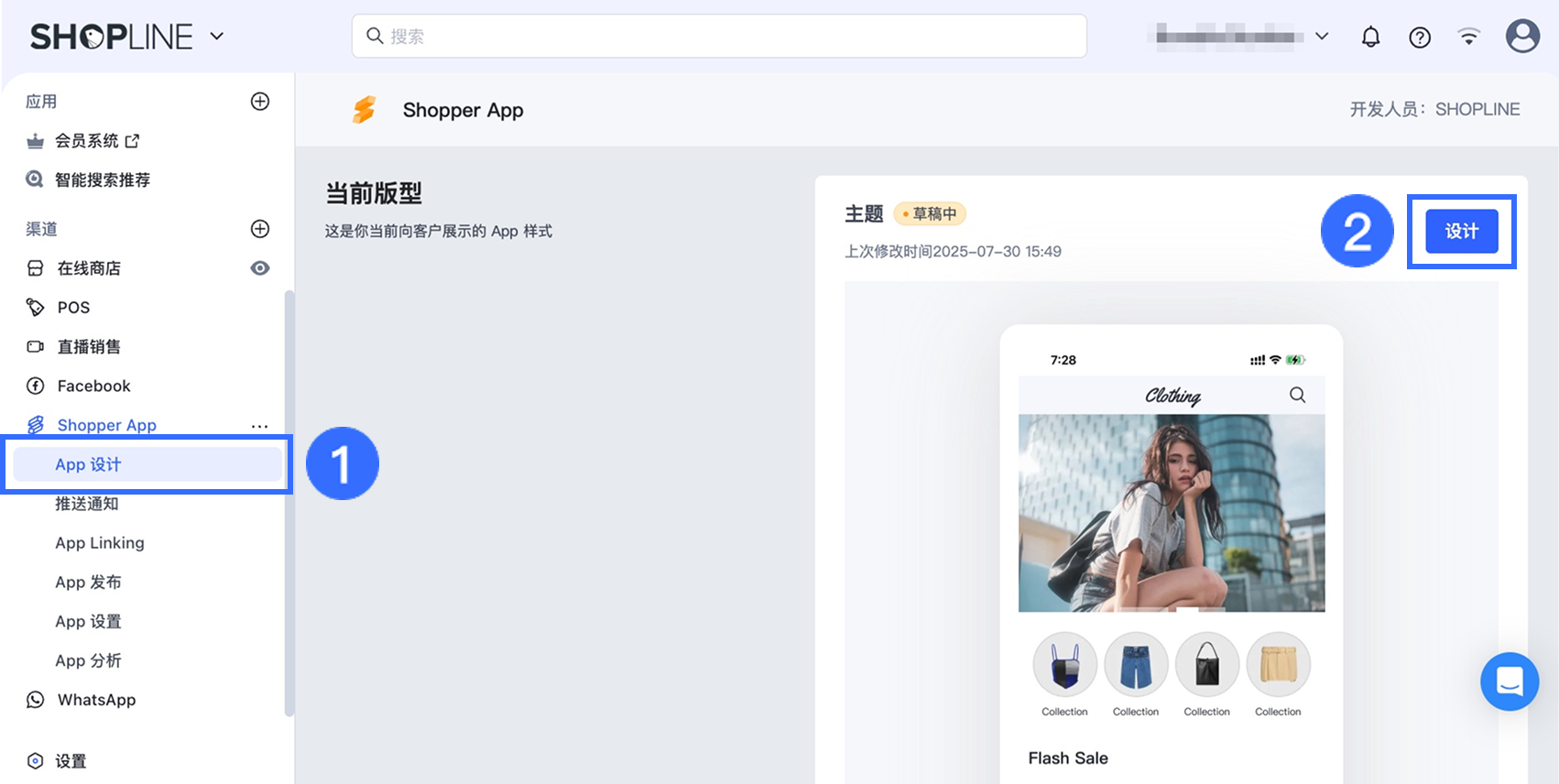Screen dimensions: 1559x784
Task: Click the WhatsApp logo icon
Action: pos(35,700)
